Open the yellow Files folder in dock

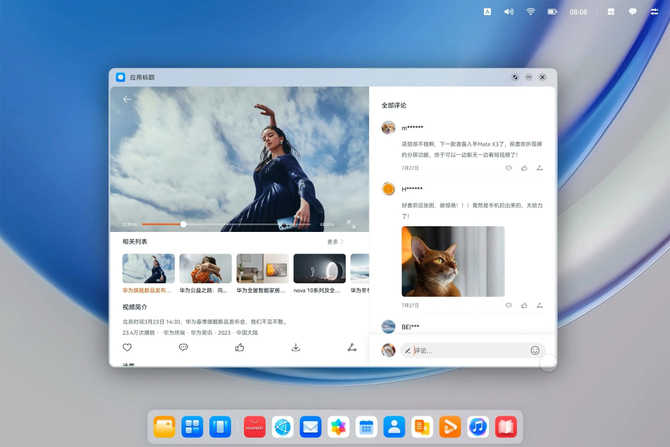[x=165, y=427]
